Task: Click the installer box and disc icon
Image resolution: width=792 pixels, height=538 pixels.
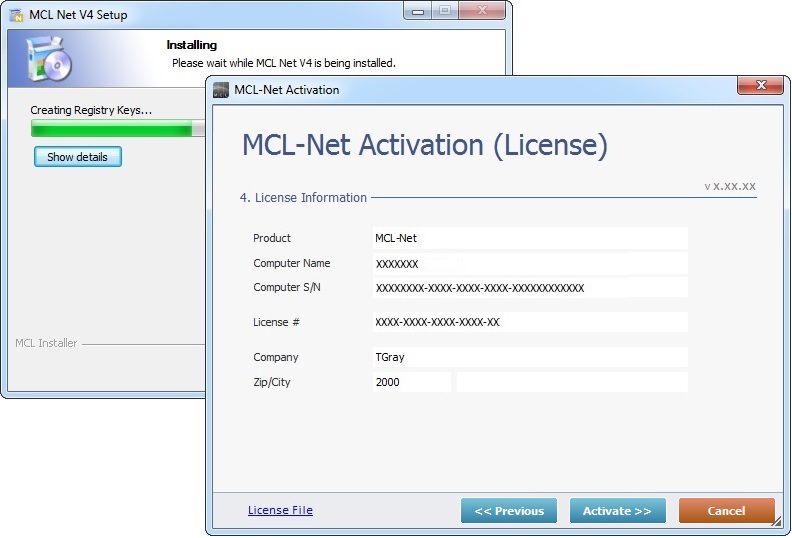Action: tap(49, 59)
